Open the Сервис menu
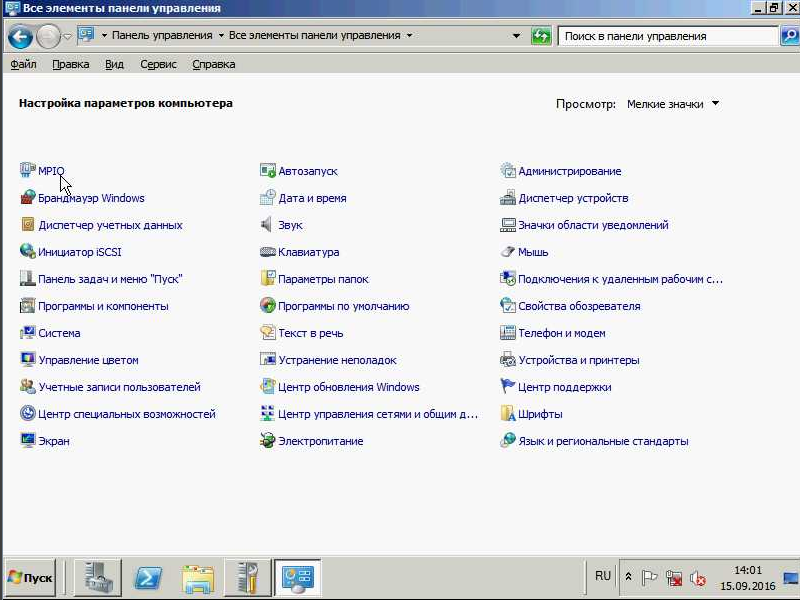Viewport: 800px width, 600px height. click(158, 64)
